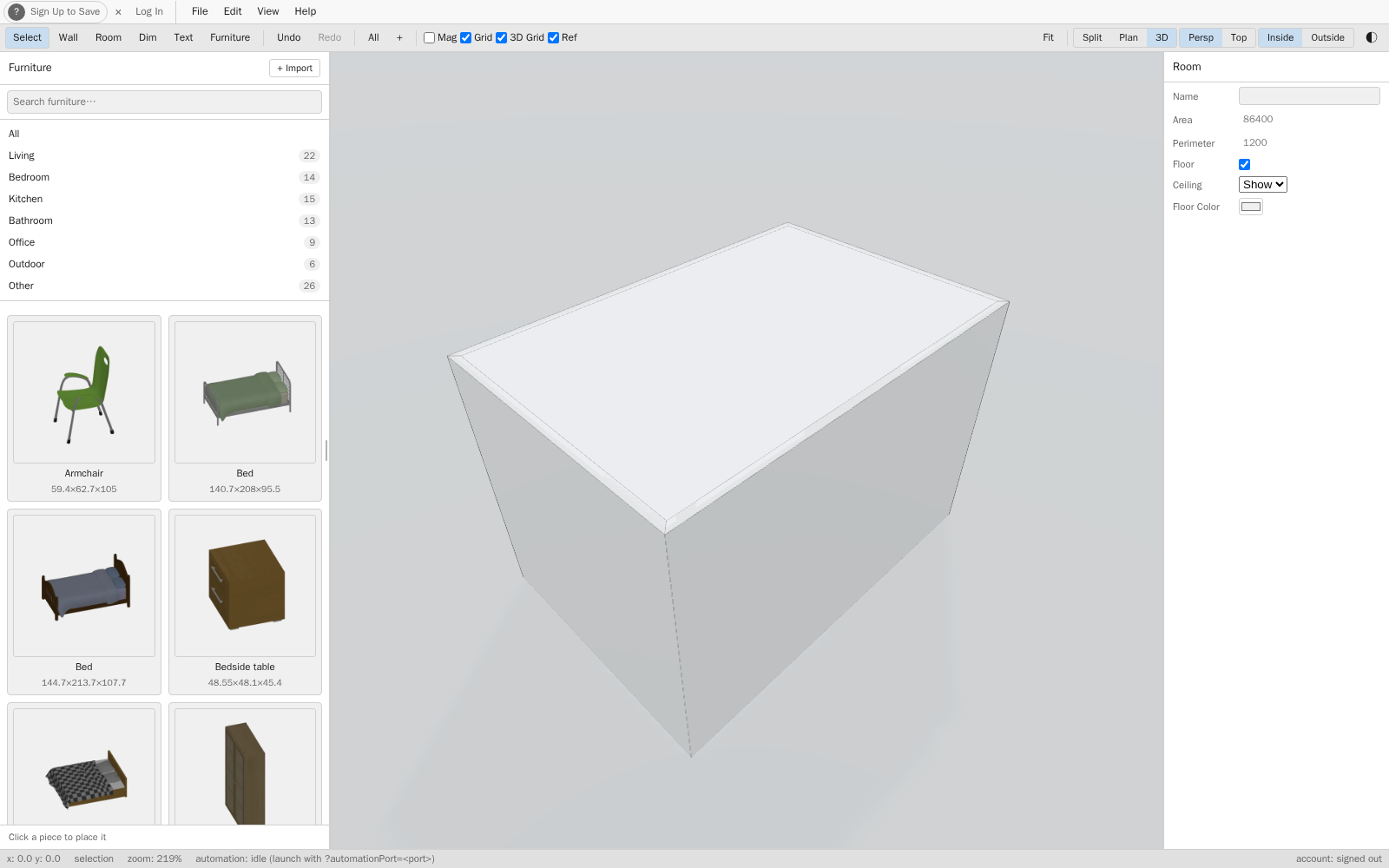1389x868 pixels.
Task: Select the Wall drawing tool
Action: (69, 37)
